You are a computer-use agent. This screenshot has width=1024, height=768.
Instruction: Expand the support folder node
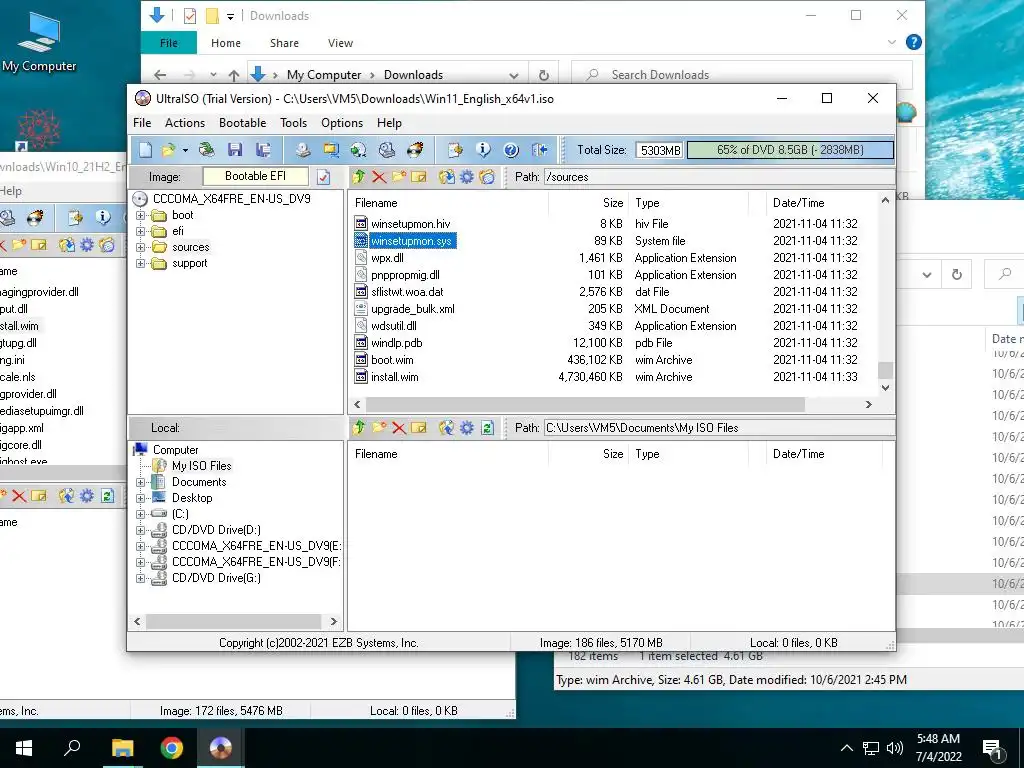[x=140, y=264]
